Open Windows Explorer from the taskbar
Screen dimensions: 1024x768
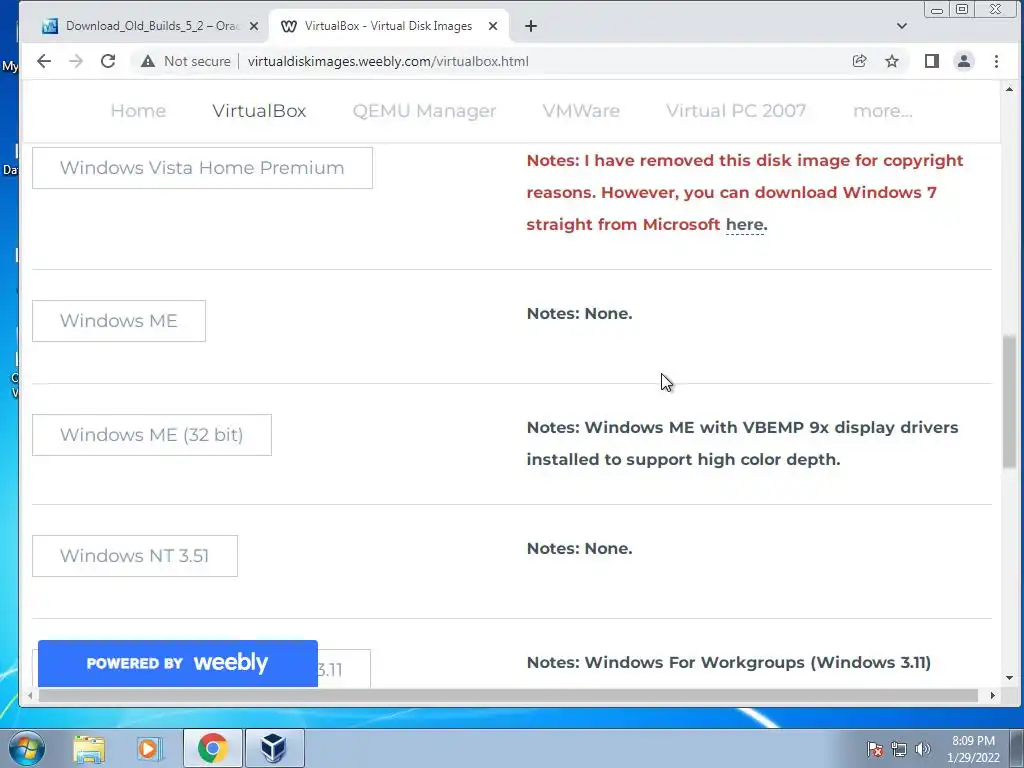pos(89,748)
